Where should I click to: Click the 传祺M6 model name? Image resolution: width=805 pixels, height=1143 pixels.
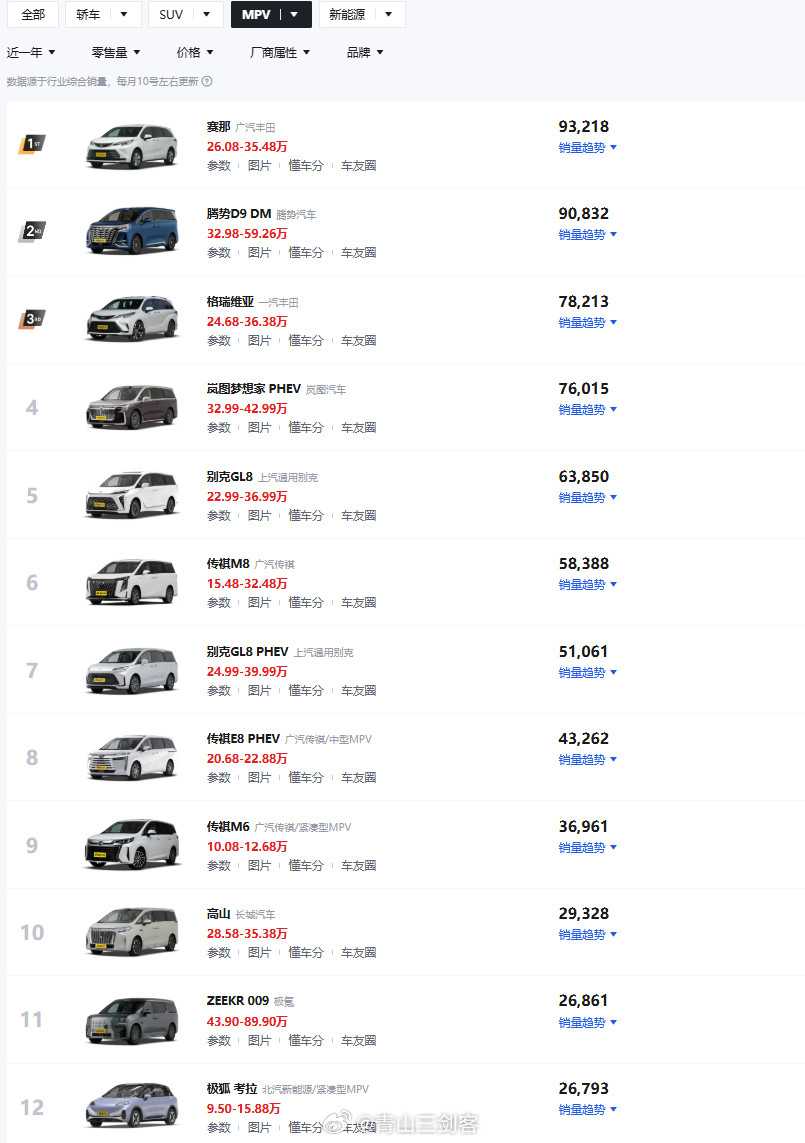228,827
